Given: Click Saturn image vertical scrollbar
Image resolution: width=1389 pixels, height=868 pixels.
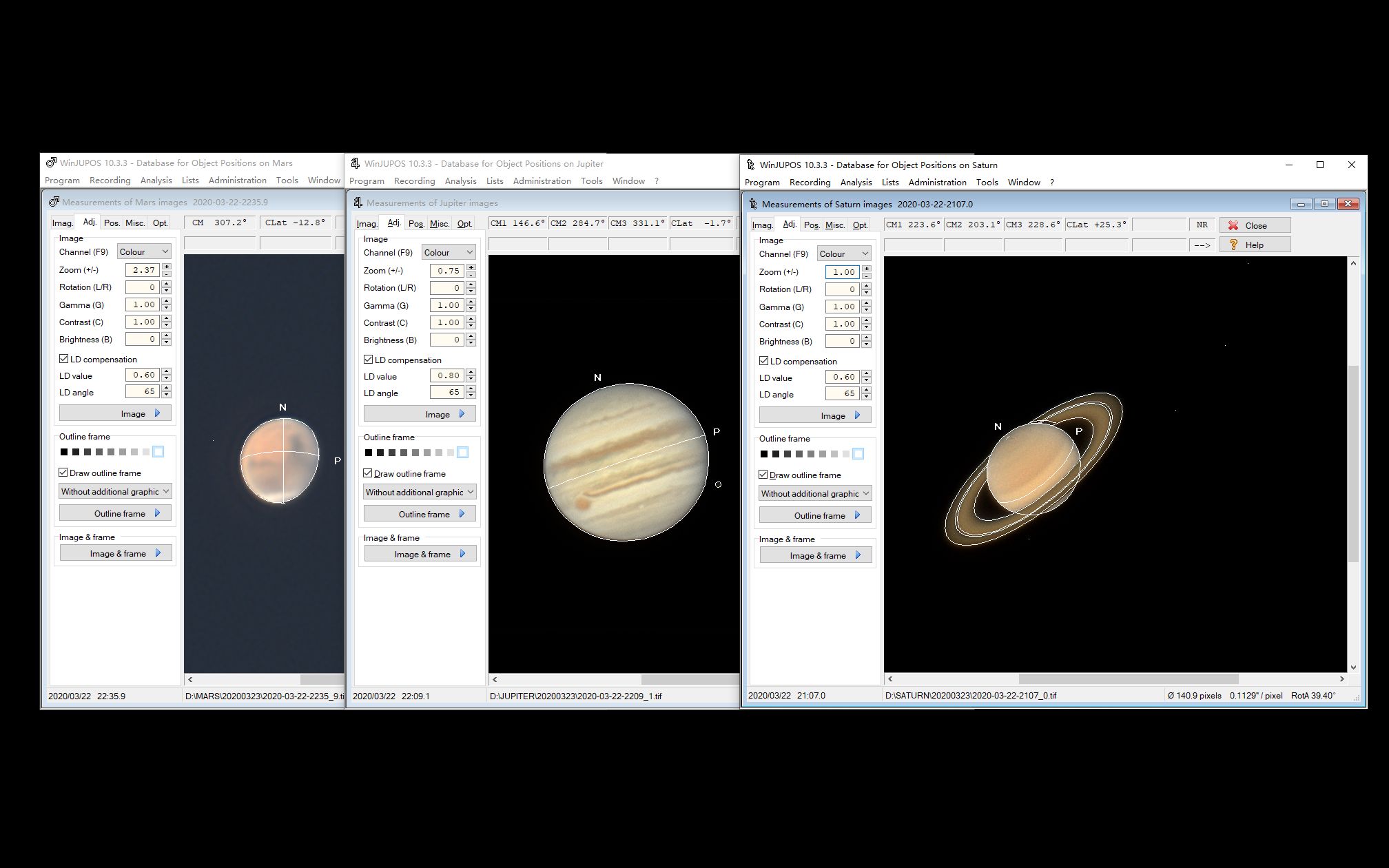Looking at the screenshot, I should [x=1353, y=465].
